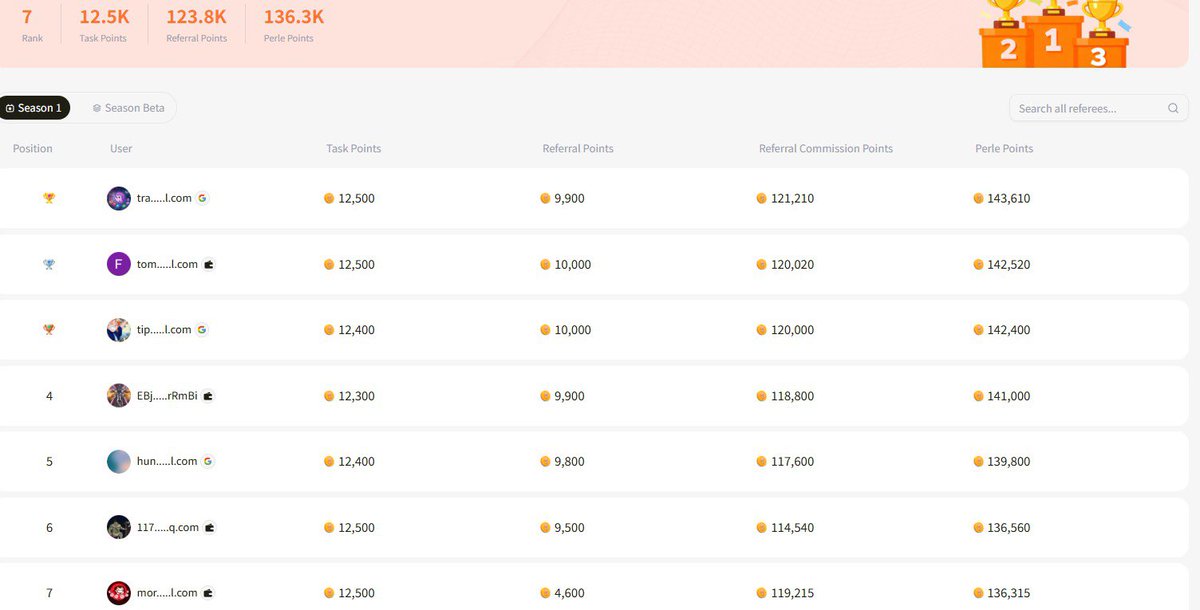Click the search magnifier icon
Viewport: 1200px width, 610px height.
coord(1173,108)
